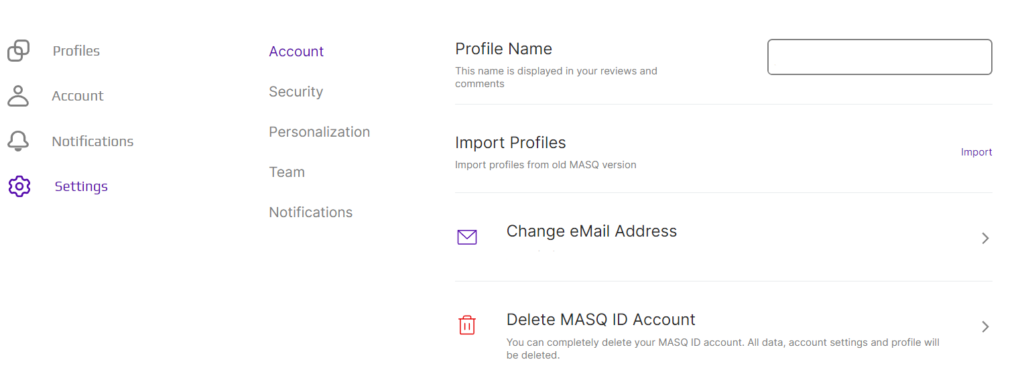Screen dimensions: 1024x378
Task: Switch to the Security settings tab
Action: tap(296, 92)
